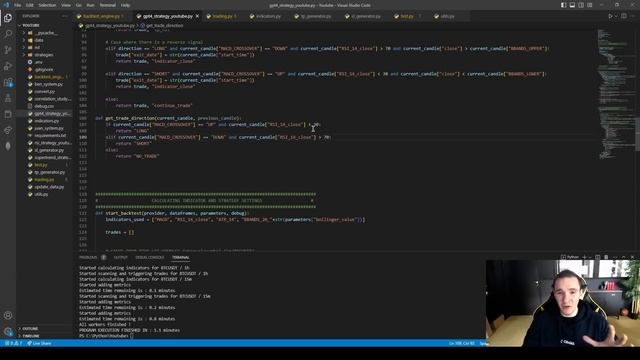The width and height of the screenshot is (640, 360).
Task: Open the Run menu
Action: pyautogui.click(x=90, y=5)
